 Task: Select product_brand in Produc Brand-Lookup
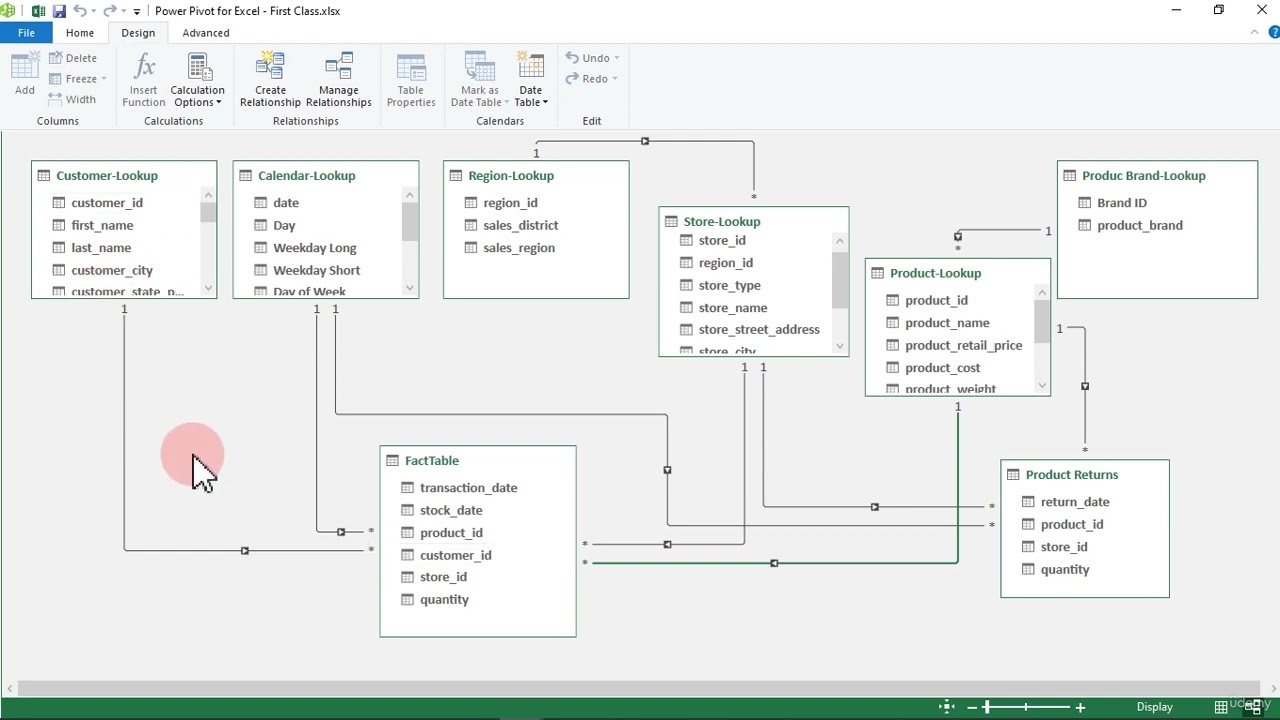point(1139,225)
